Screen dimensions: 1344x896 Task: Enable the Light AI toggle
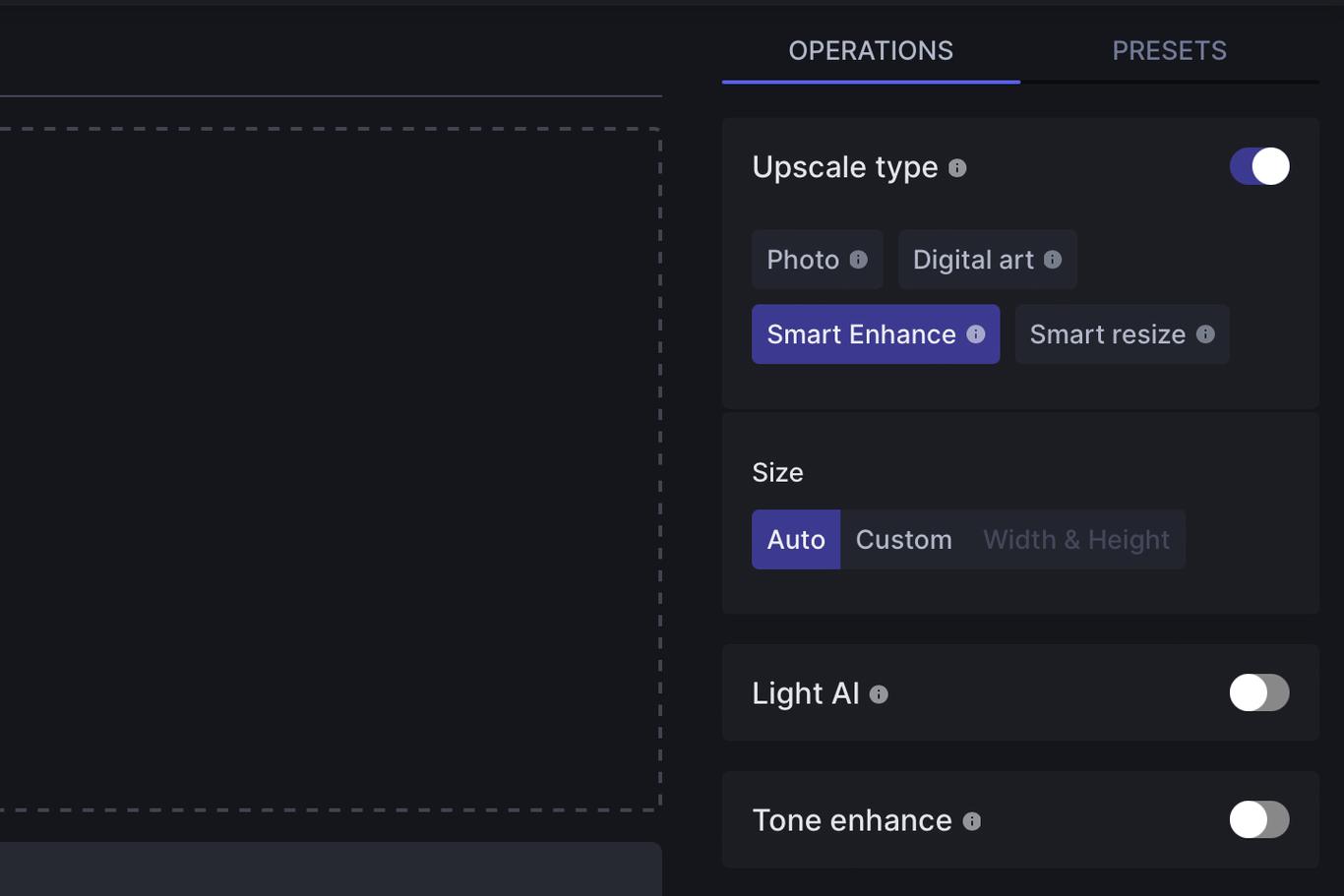[x=1259, y=693]
